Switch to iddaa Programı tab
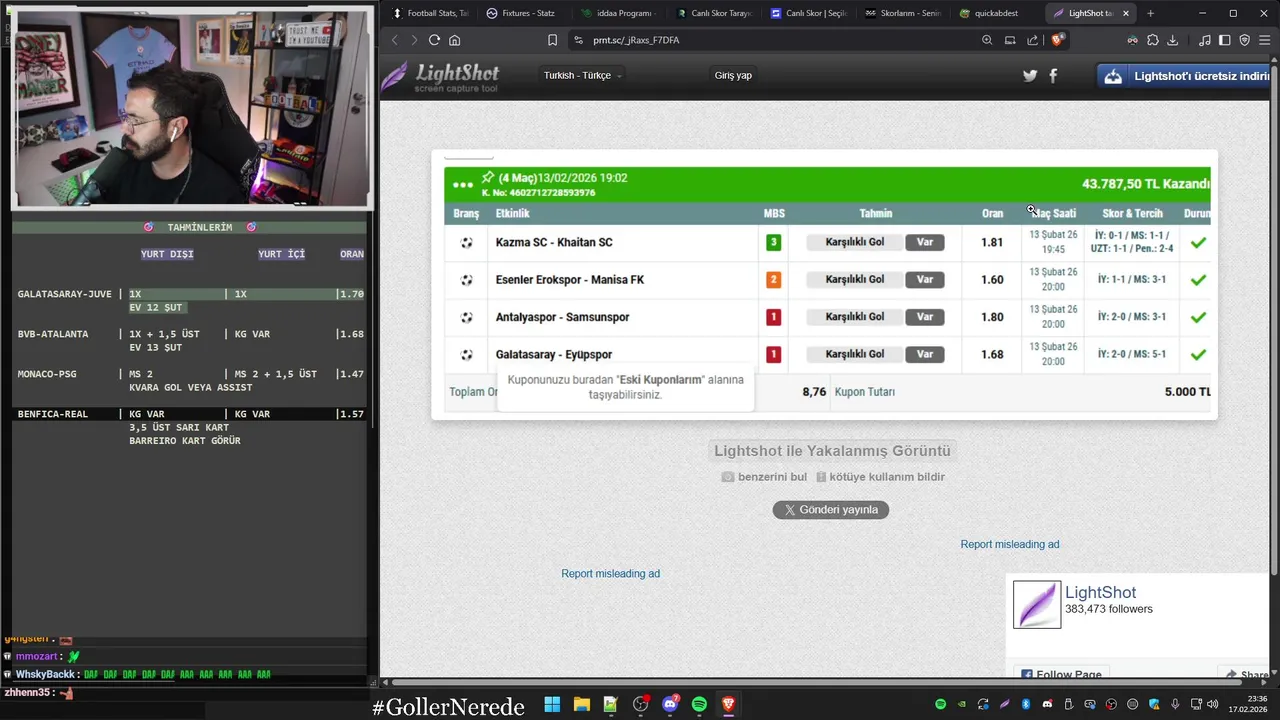1280x720 pixels. click(x=617, y=13)
